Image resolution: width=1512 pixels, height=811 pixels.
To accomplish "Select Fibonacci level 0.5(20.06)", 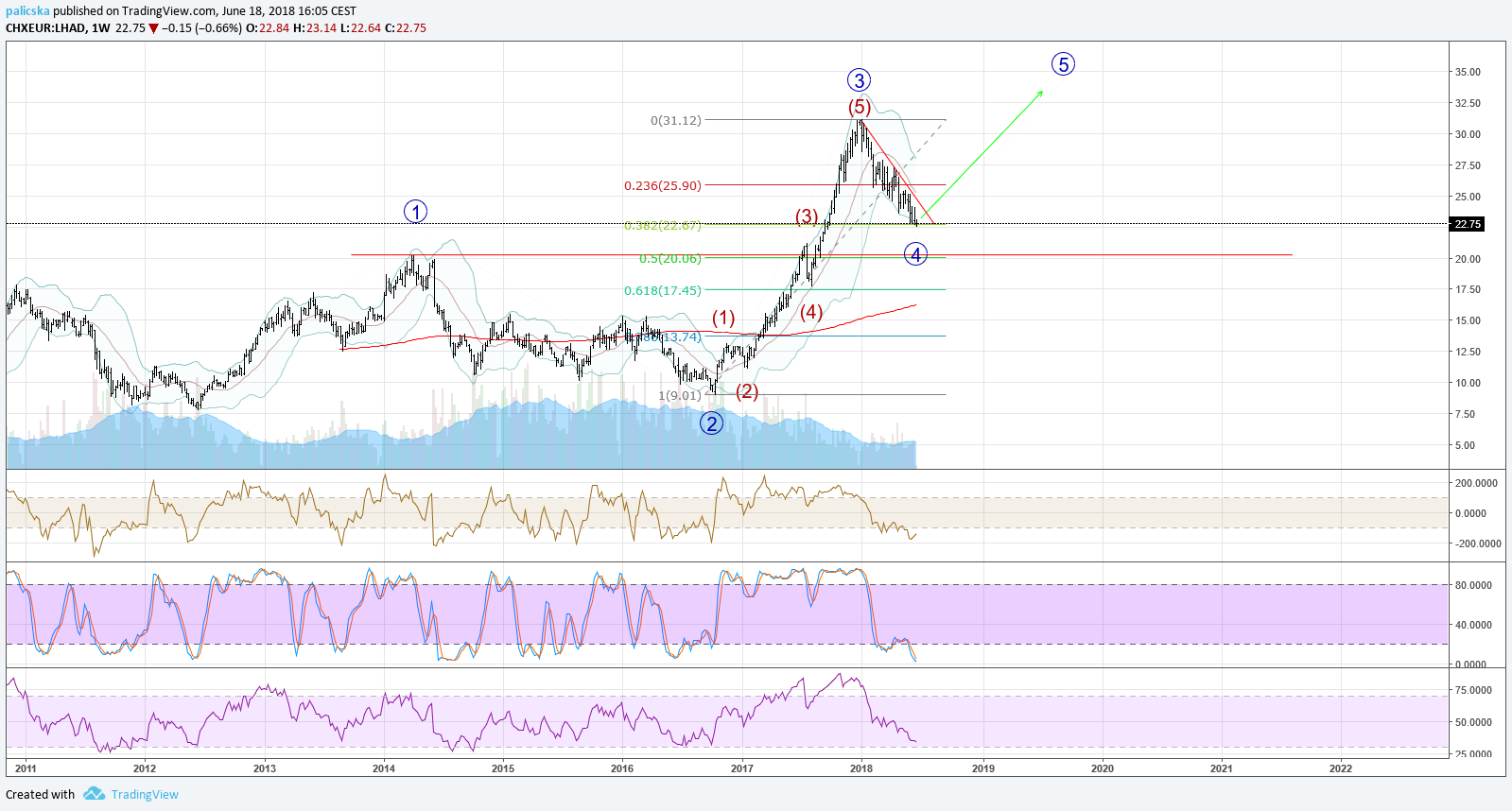I will click(x=670, y=258).
